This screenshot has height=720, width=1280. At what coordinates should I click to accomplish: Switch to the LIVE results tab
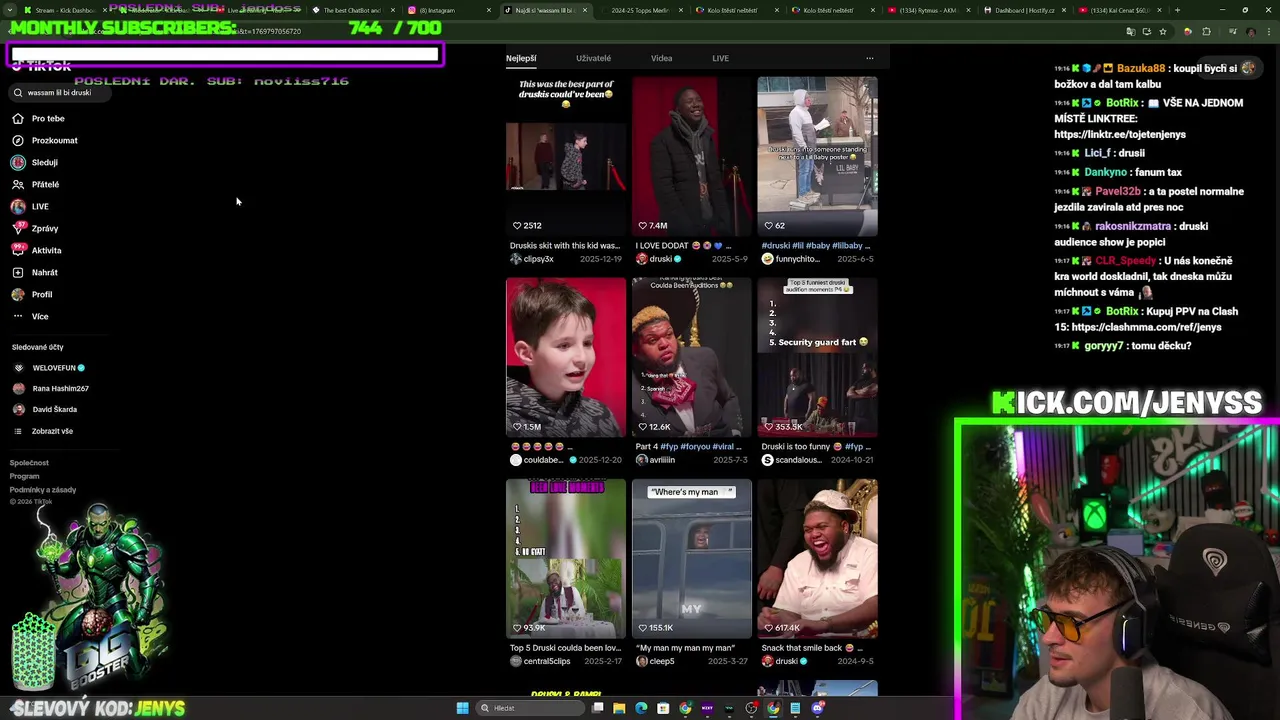click(720, 58)
